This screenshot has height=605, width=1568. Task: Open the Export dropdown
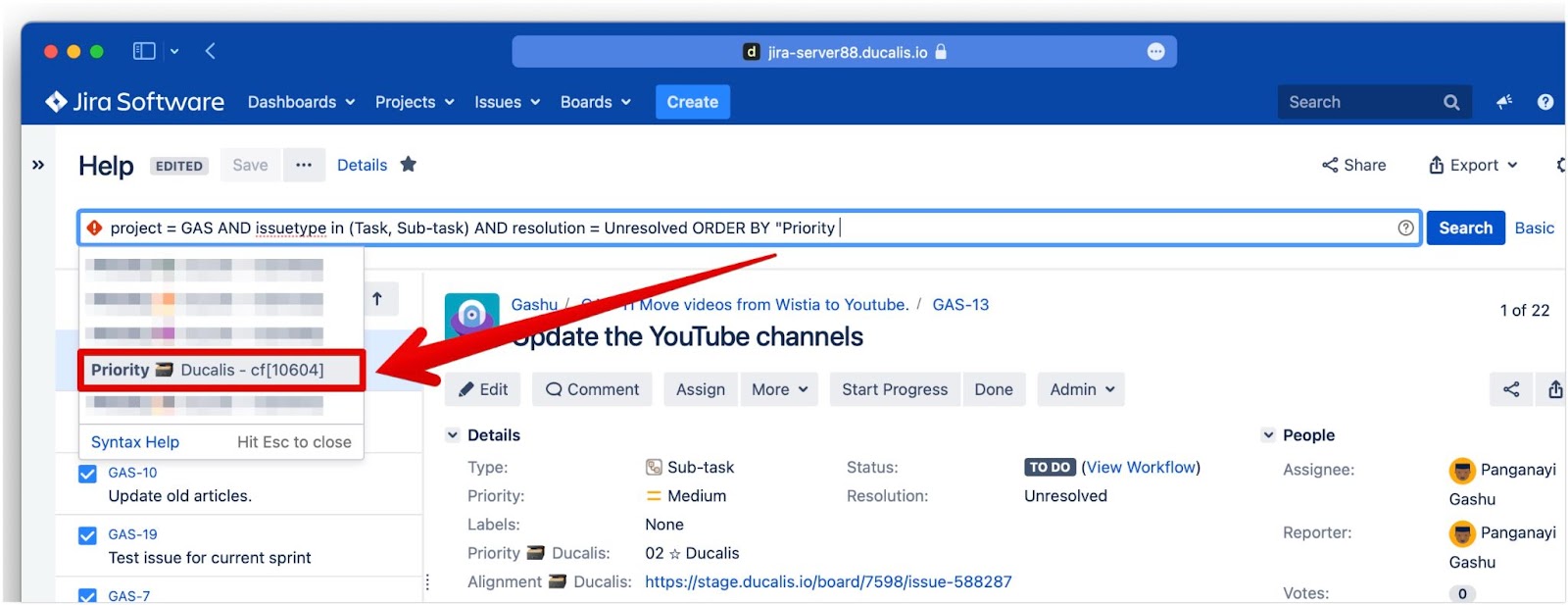coord(1473,165)
